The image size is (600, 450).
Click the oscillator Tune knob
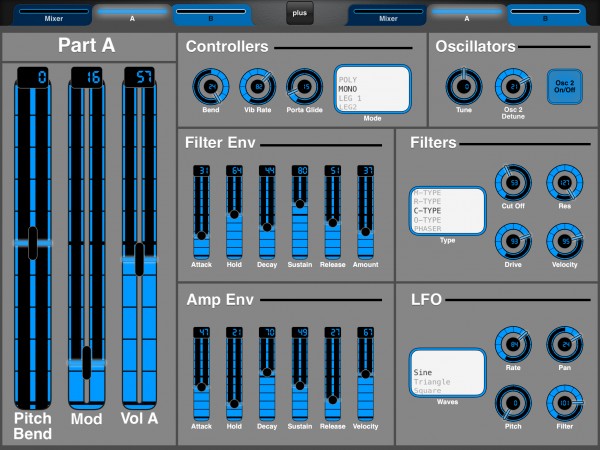click(x=464, y=86)
